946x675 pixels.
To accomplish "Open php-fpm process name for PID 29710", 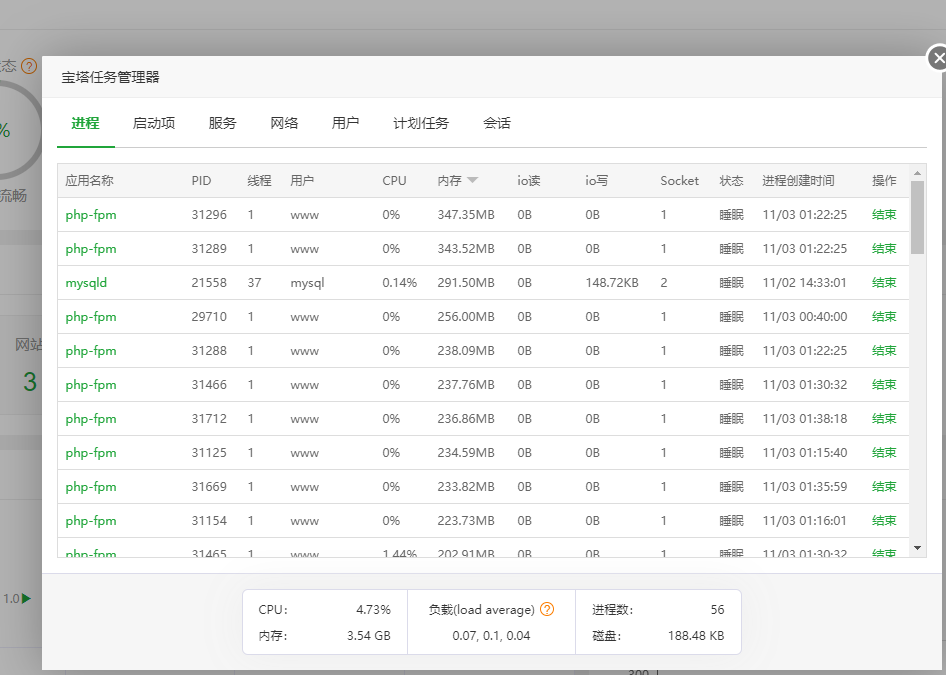I will [x=91, y=317].
